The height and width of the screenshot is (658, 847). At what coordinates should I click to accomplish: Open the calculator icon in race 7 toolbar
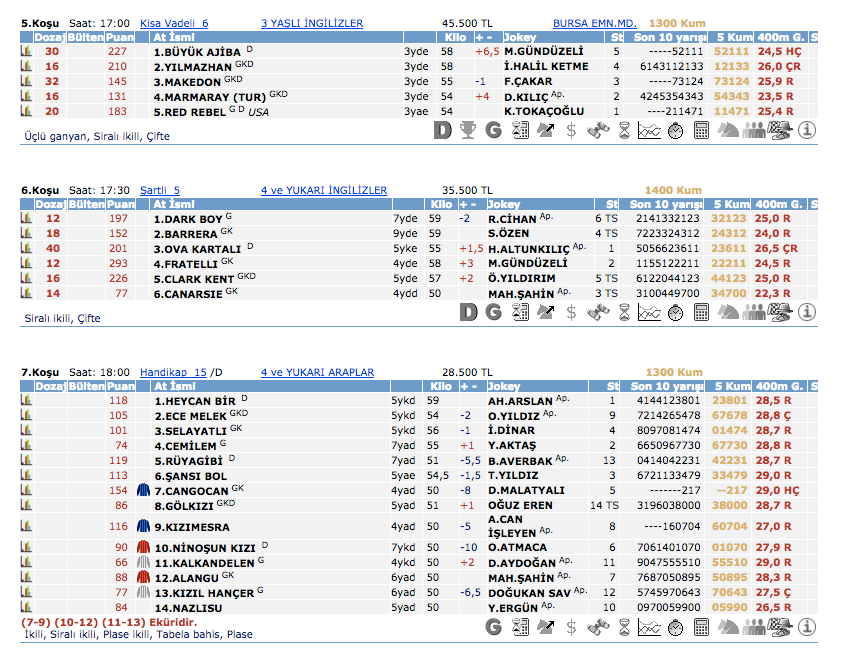coord(701,628)
